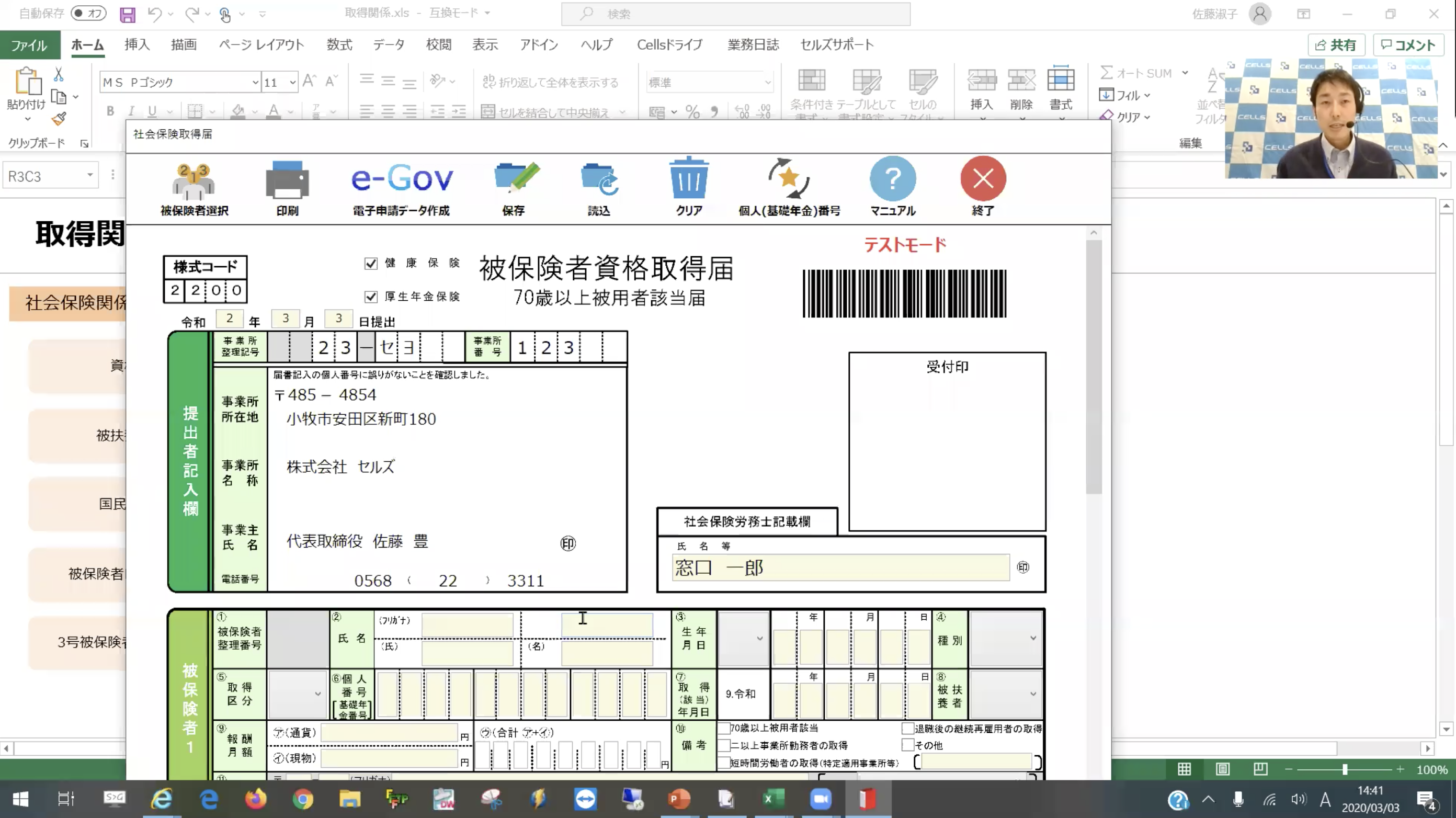Open Firefox from the taskbar
This screenshot has width=1456, height=818.
point(255,799)
